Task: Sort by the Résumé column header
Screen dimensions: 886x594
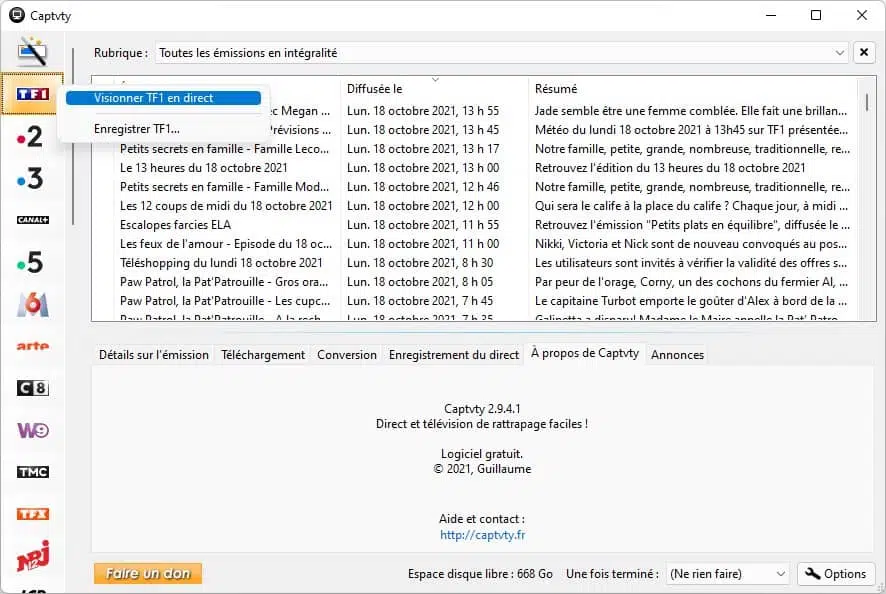Action: 693,89
